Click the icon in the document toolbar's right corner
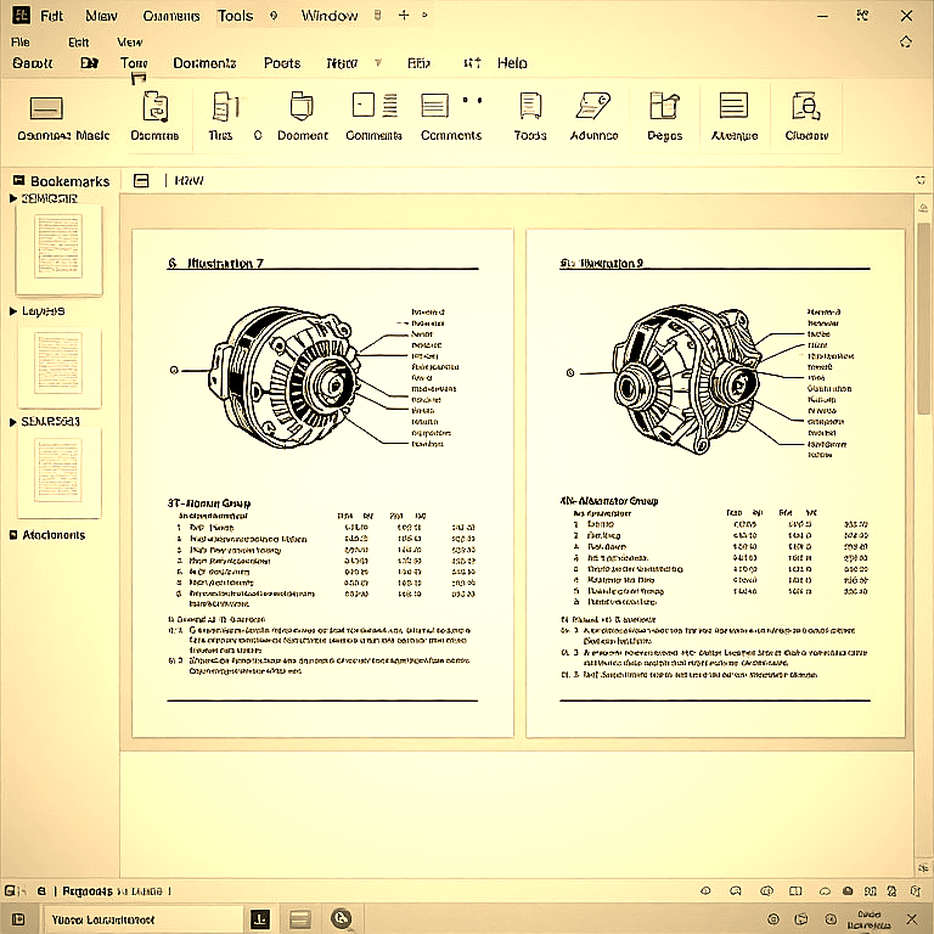 pyautogui.click(x=920, y=180)
